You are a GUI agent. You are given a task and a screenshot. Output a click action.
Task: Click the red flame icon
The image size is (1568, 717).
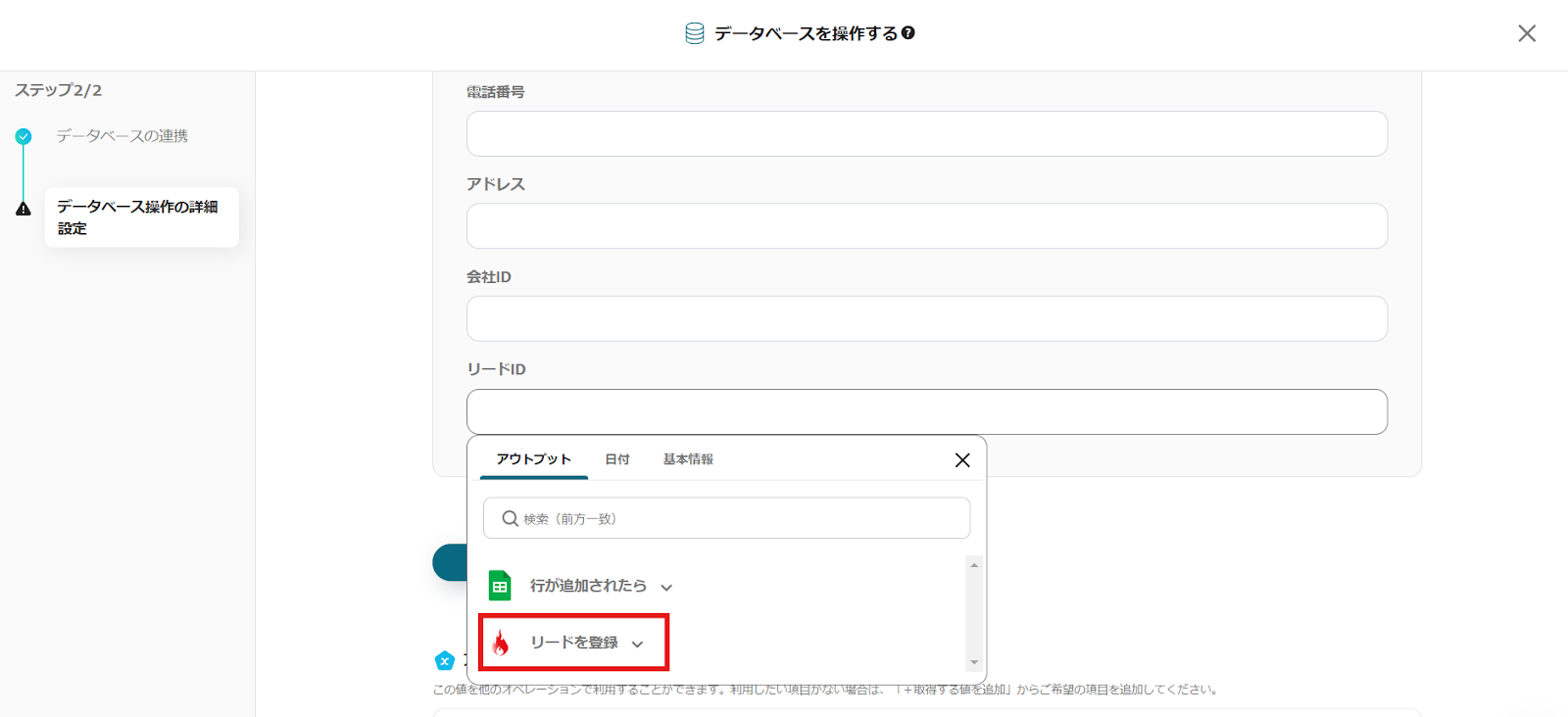501,643
